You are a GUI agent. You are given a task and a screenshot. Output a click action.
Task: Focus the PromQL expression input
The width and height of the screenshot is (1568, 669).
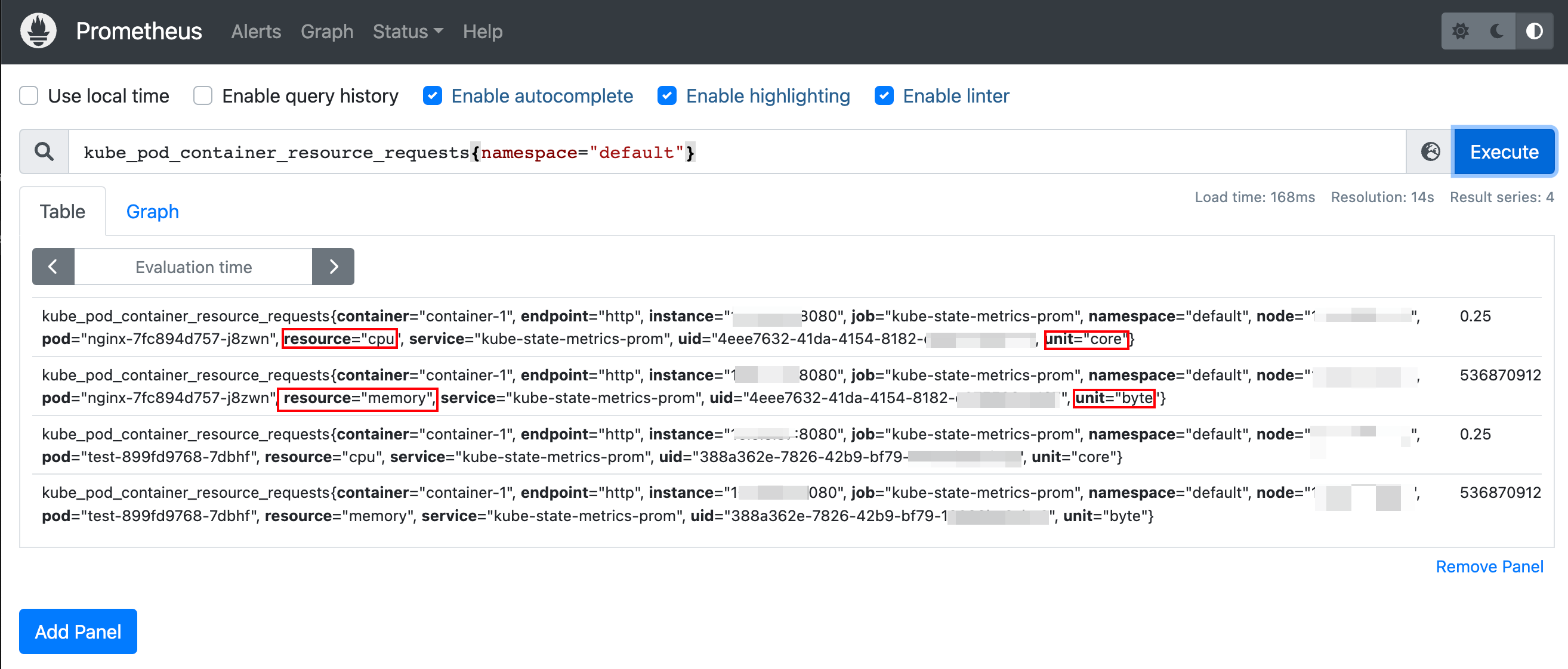pos(737,151)
